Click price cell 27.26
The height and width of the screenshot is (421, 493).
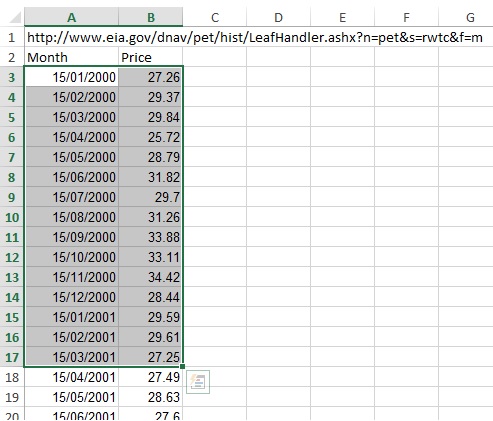[x=151, y=77]
